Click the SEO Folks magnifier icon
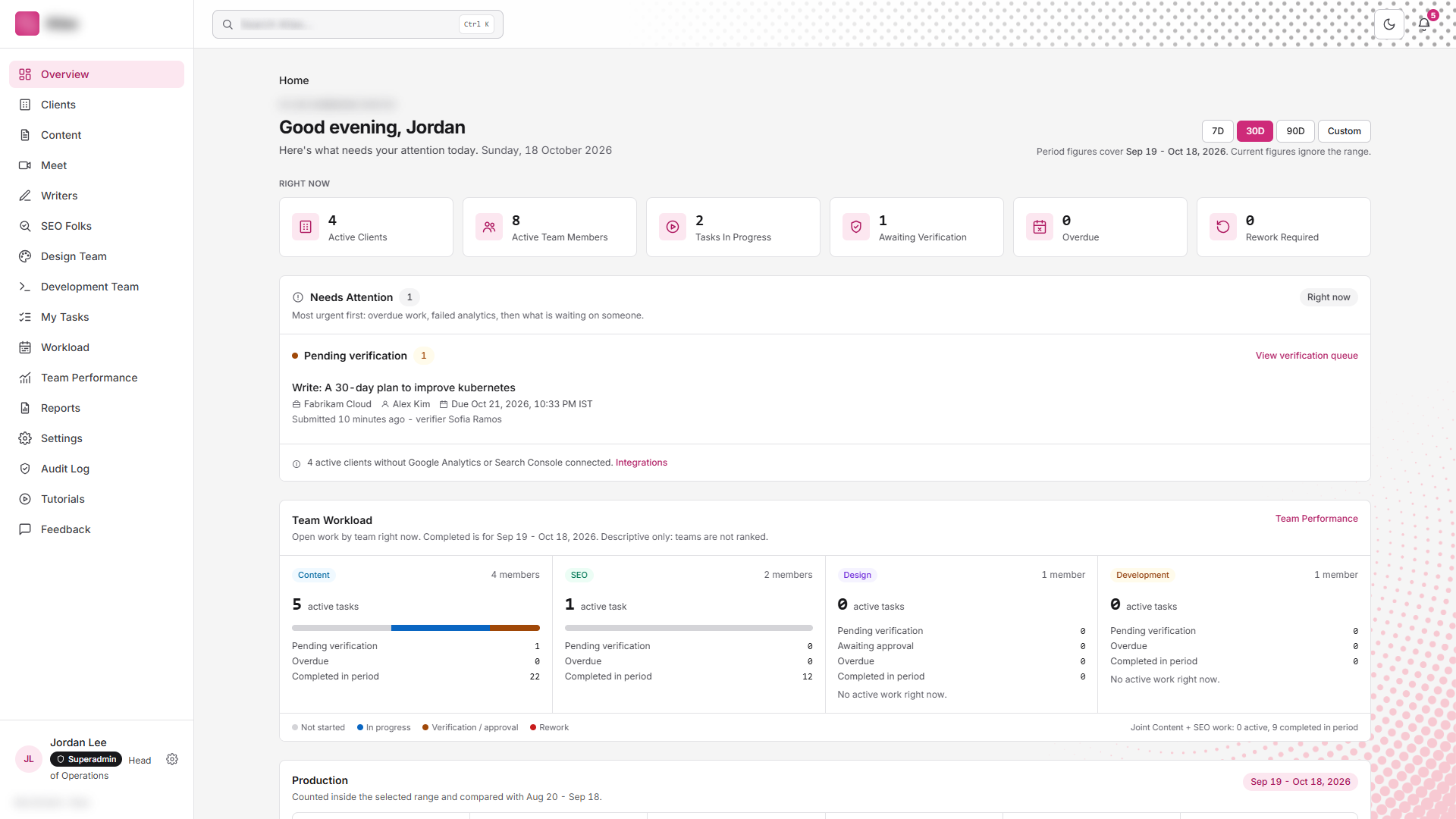 point(25,226)
